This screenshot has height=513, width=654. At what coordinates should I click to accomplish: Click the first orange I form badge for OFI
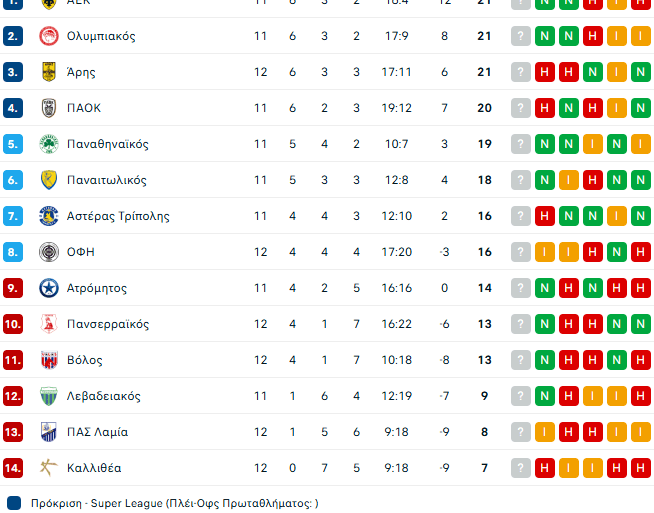[545, 252]
